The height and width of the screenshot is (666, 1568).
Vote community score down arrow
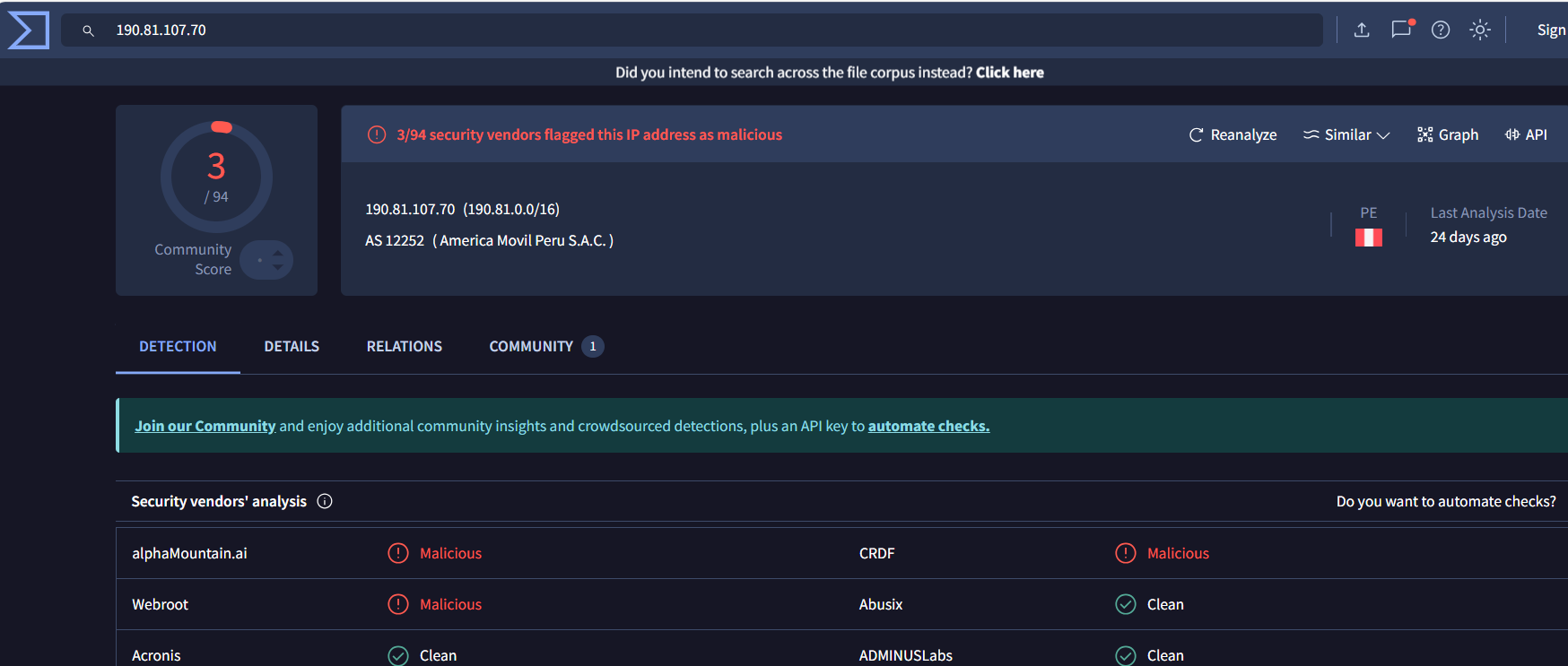(x=278, y=267)
